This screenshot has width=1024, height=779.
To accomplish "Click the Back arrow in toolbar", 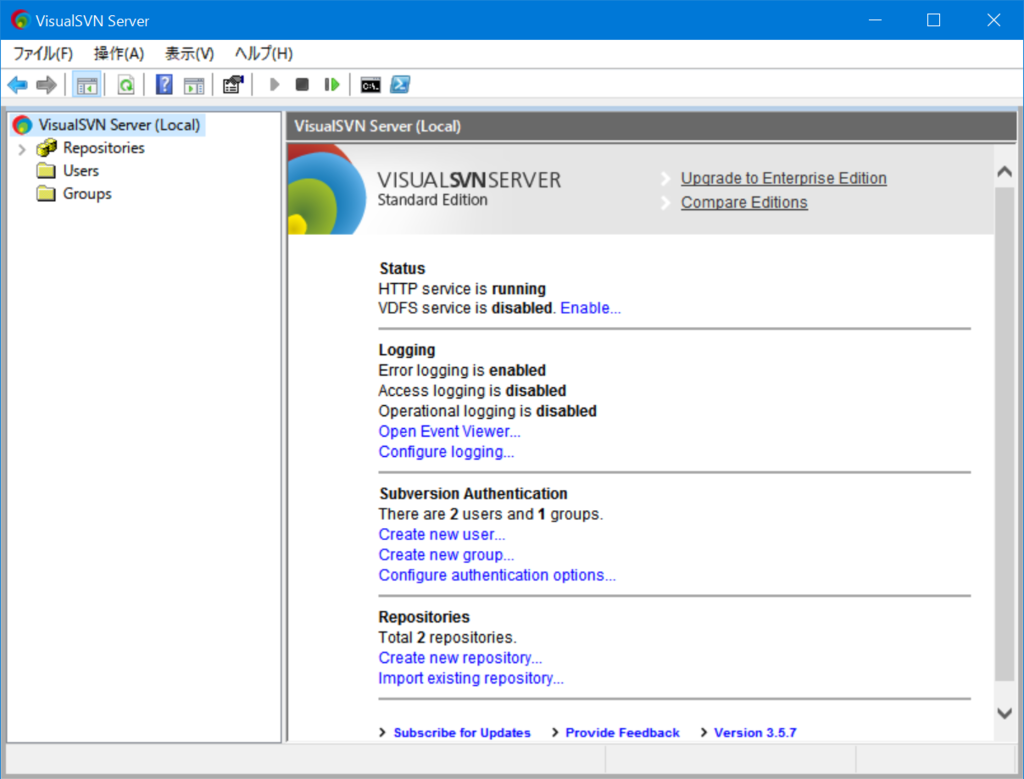I will coord(18,85).
